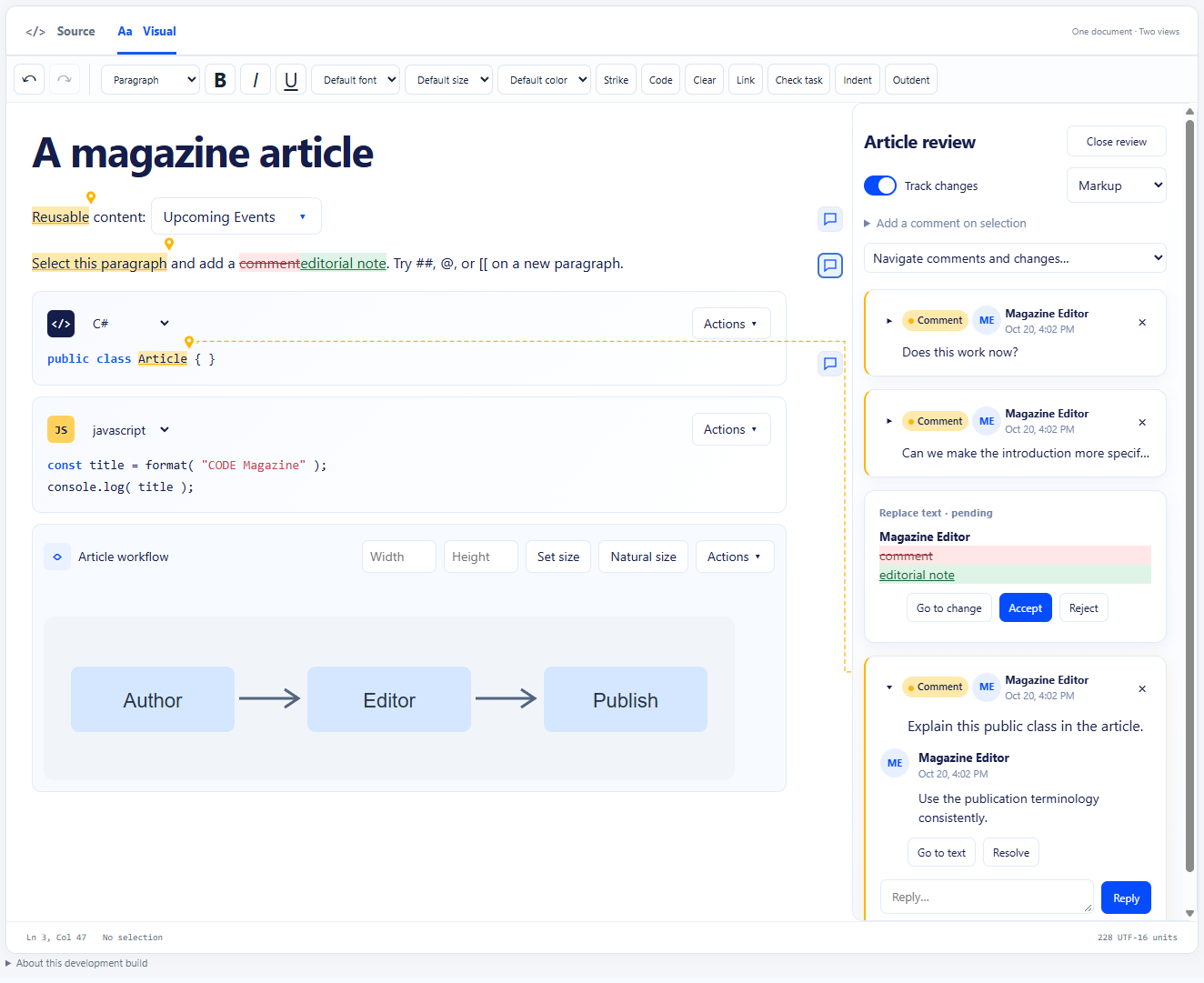
Task: Open Actions menu for Article workflow
Action: (735, 557)
